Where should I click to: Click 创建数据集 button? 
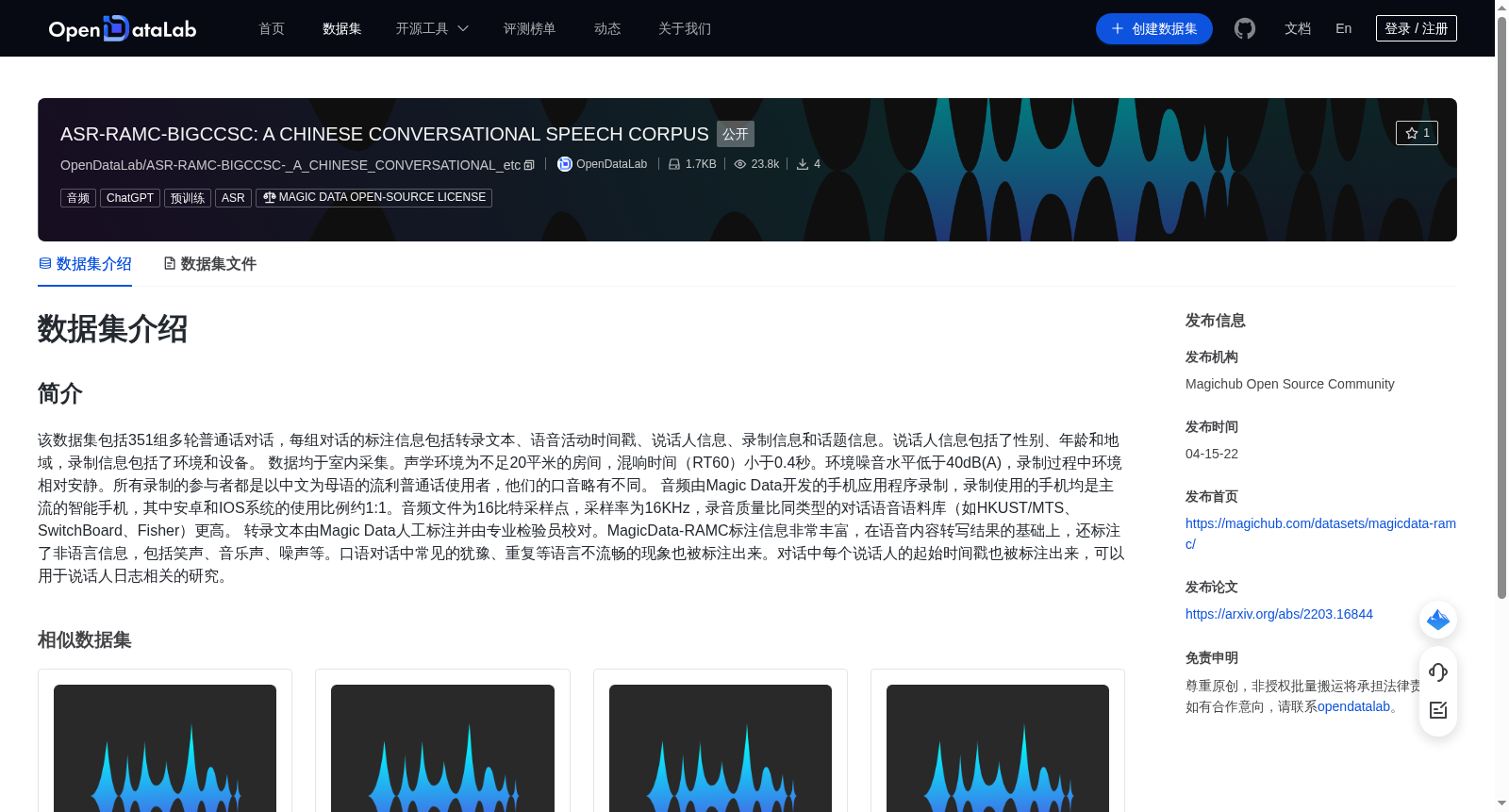click(1154, 28)
